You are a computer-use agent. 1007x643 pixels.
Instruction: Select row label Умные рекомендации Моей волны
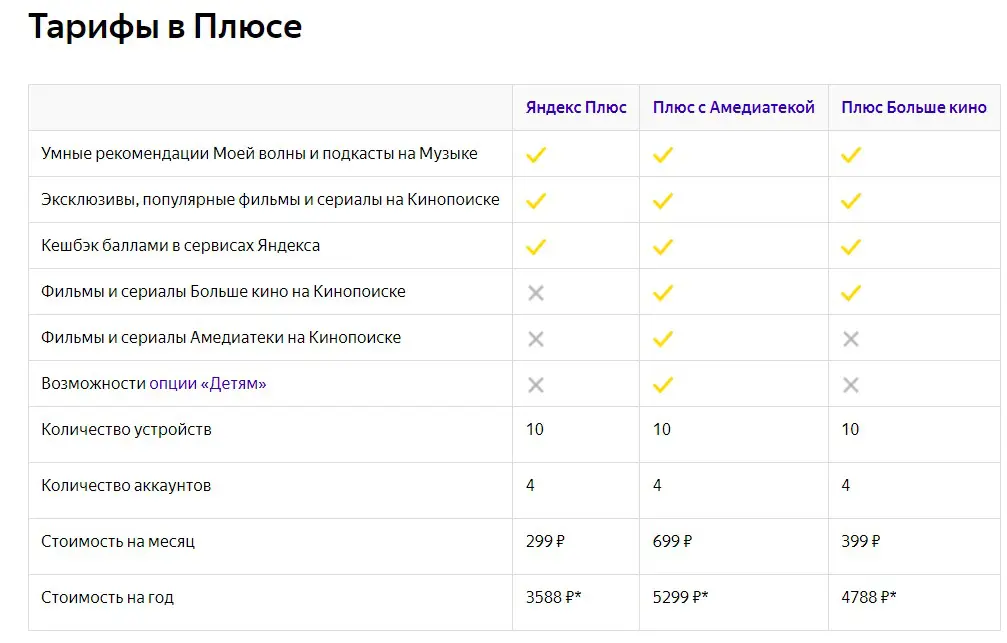point(259,154)
